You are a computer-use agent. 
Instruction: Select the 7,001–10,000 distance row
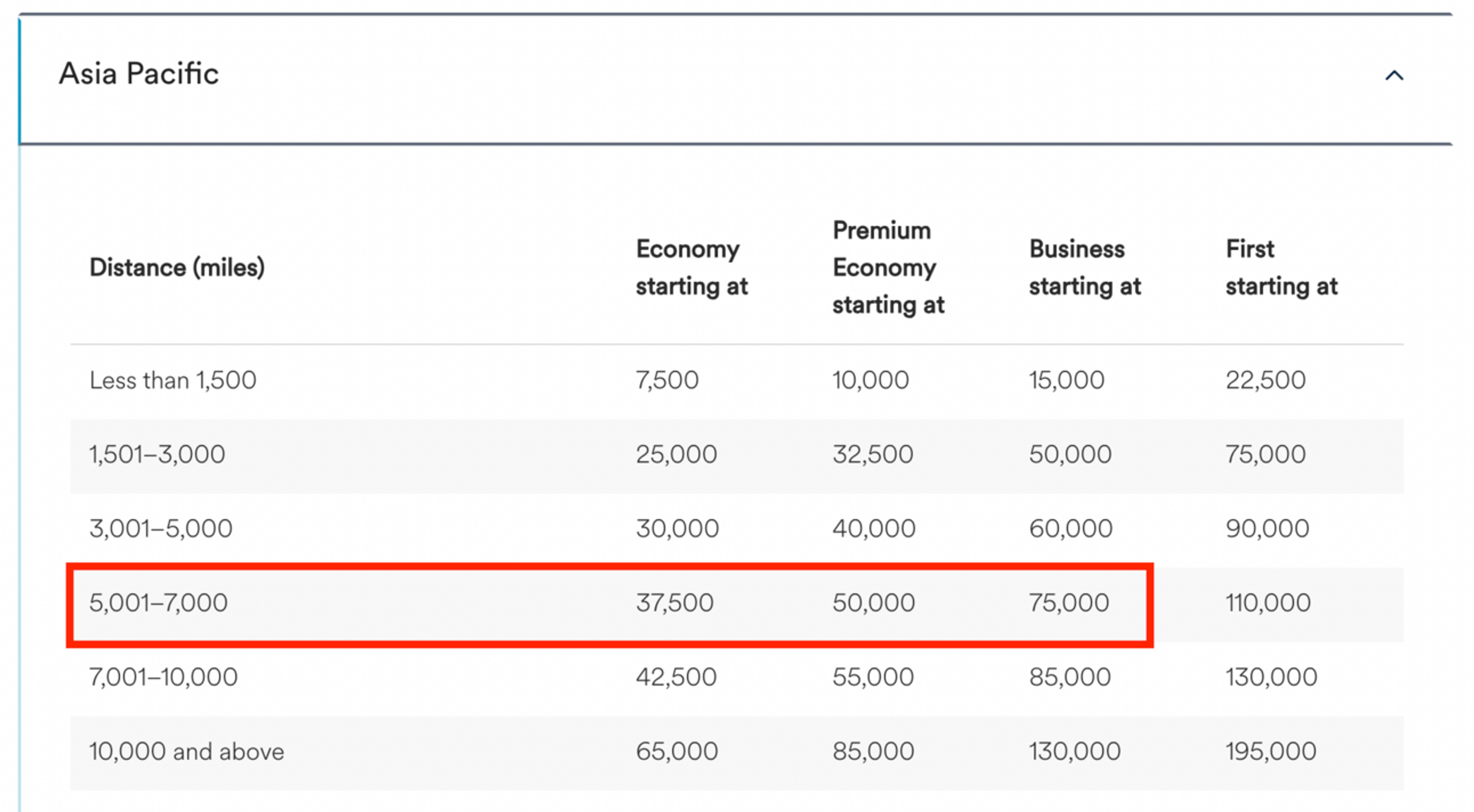coord(737,679)
